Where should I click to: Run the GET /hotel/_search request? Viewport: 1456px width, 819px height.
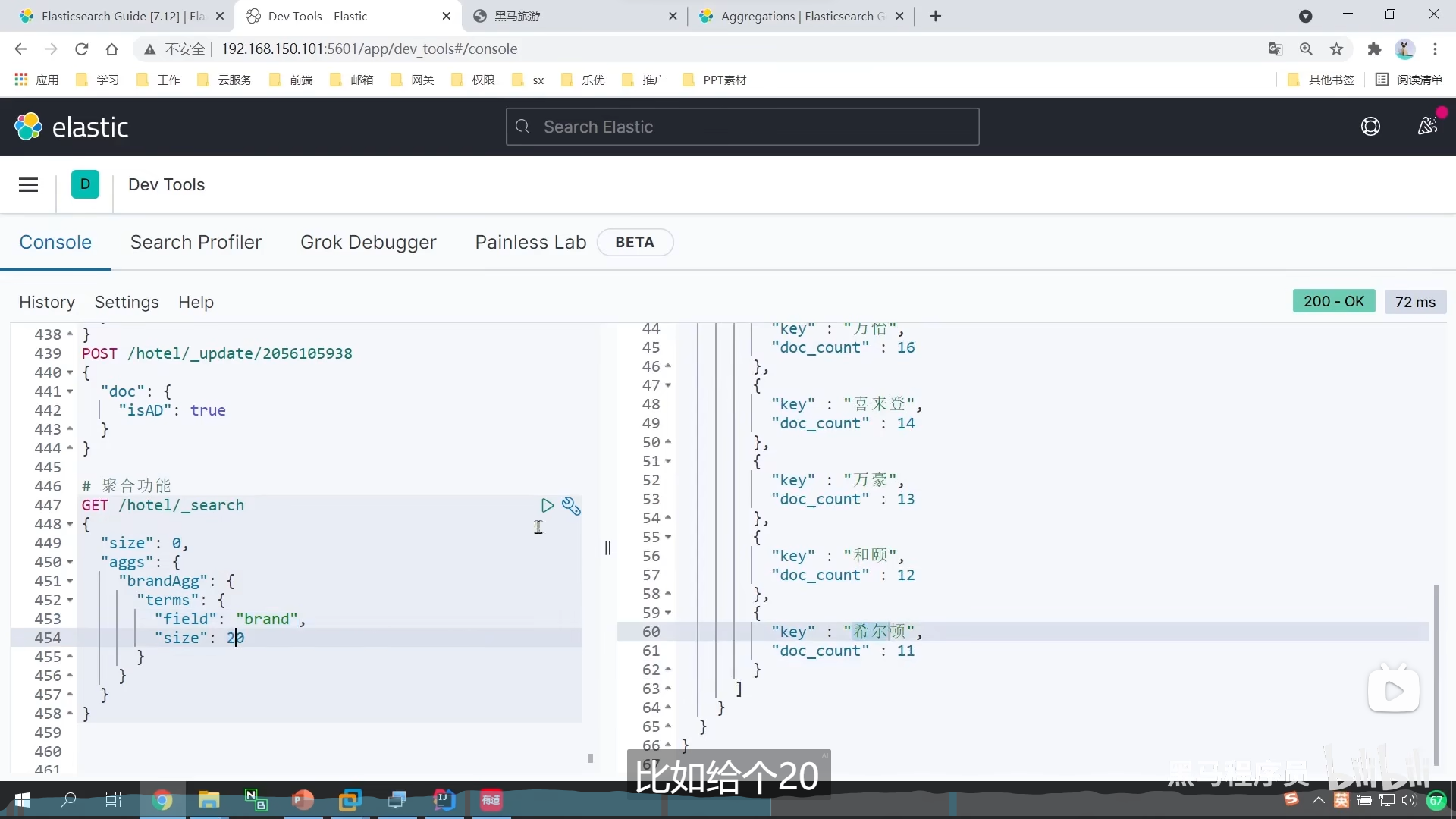click(x=547, y=506)
